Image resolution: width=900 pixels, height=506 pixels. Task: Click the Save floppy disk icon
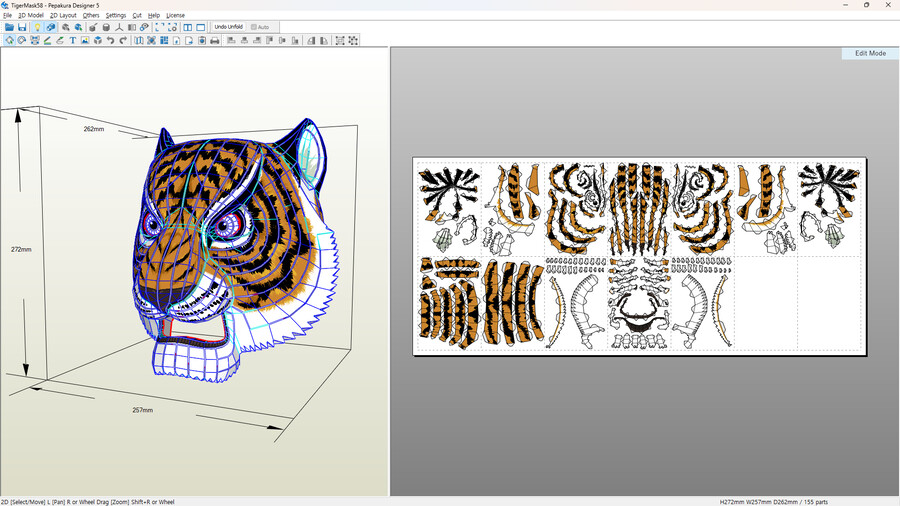22,27
